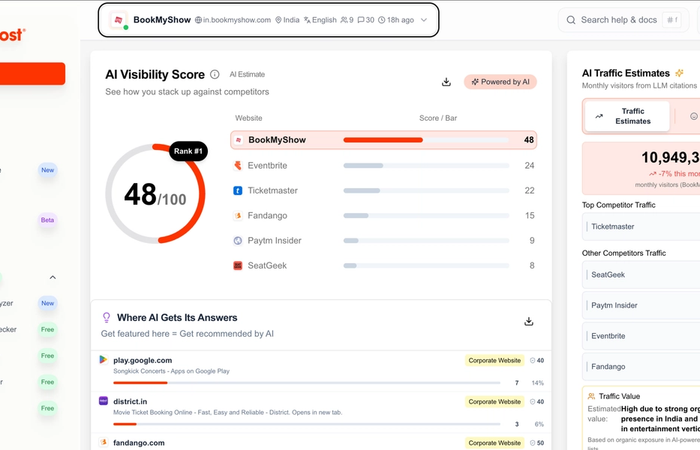Viewport: 700px width, 450px height.
Task: Download the AI Visibility Score report
Action: 446,82
